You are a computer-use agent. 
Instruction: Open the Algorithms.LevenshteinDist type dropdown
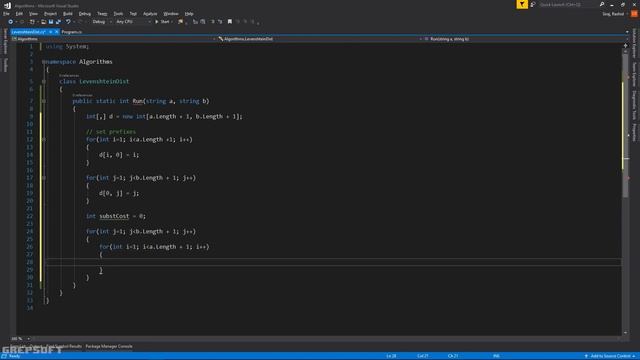[x=319, y=39]
